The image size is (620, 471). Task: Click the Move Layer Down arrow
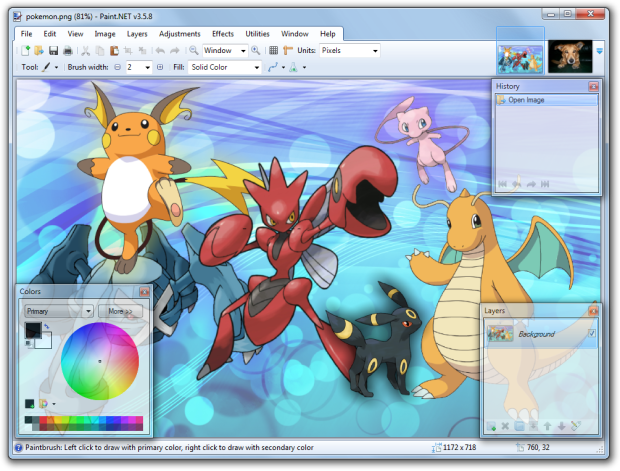561,426
